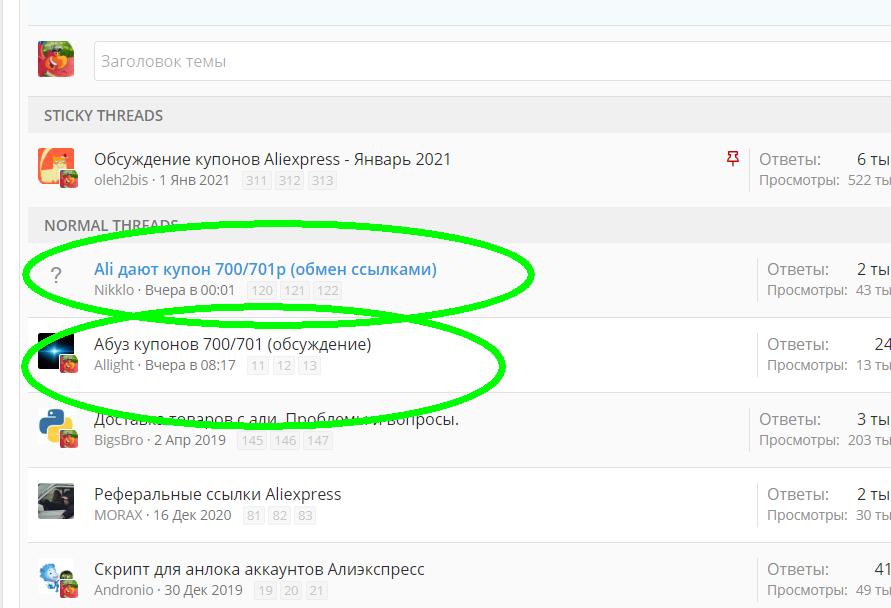The width and height of the screenshot is (891, 608).
Task: Open thread Скрипт для анлока аккаунтов Алиэкспресс
Action: 259,569
